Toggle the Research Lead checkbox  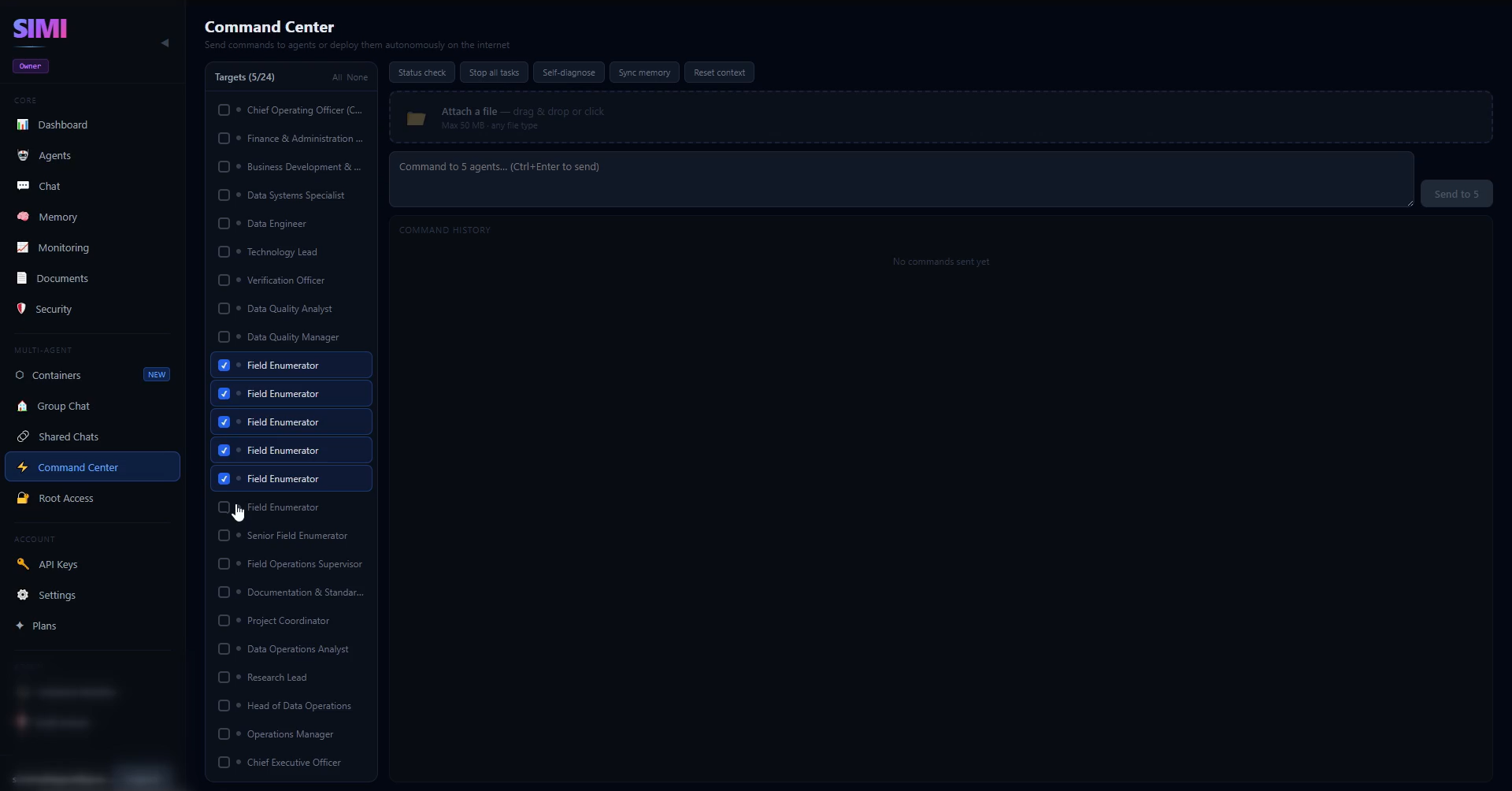point(224,678)
